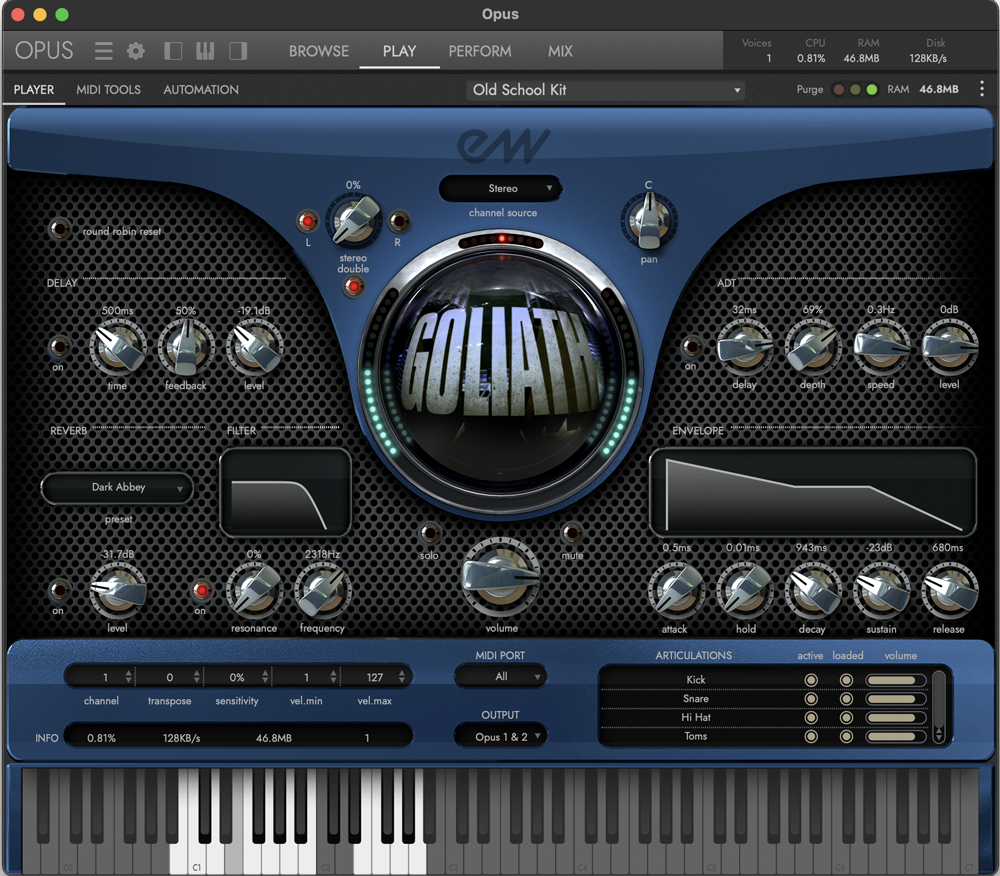Switch to the MIX tab
The height and width of the screenshot is (876, 1000).
(559, 51)
